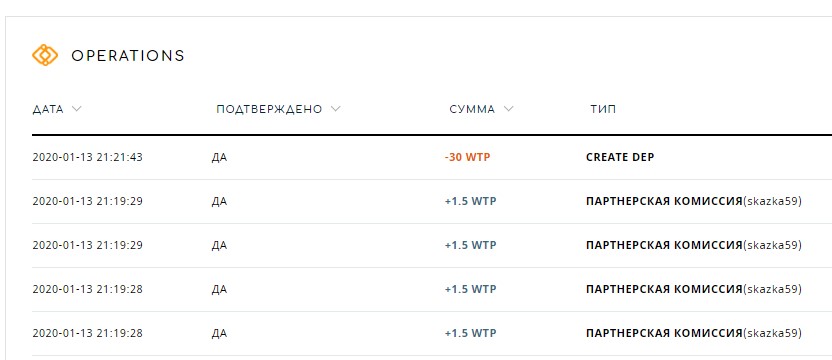Select the ПОДТВЕРЖДЕНО column header text

tap(269, 109)
